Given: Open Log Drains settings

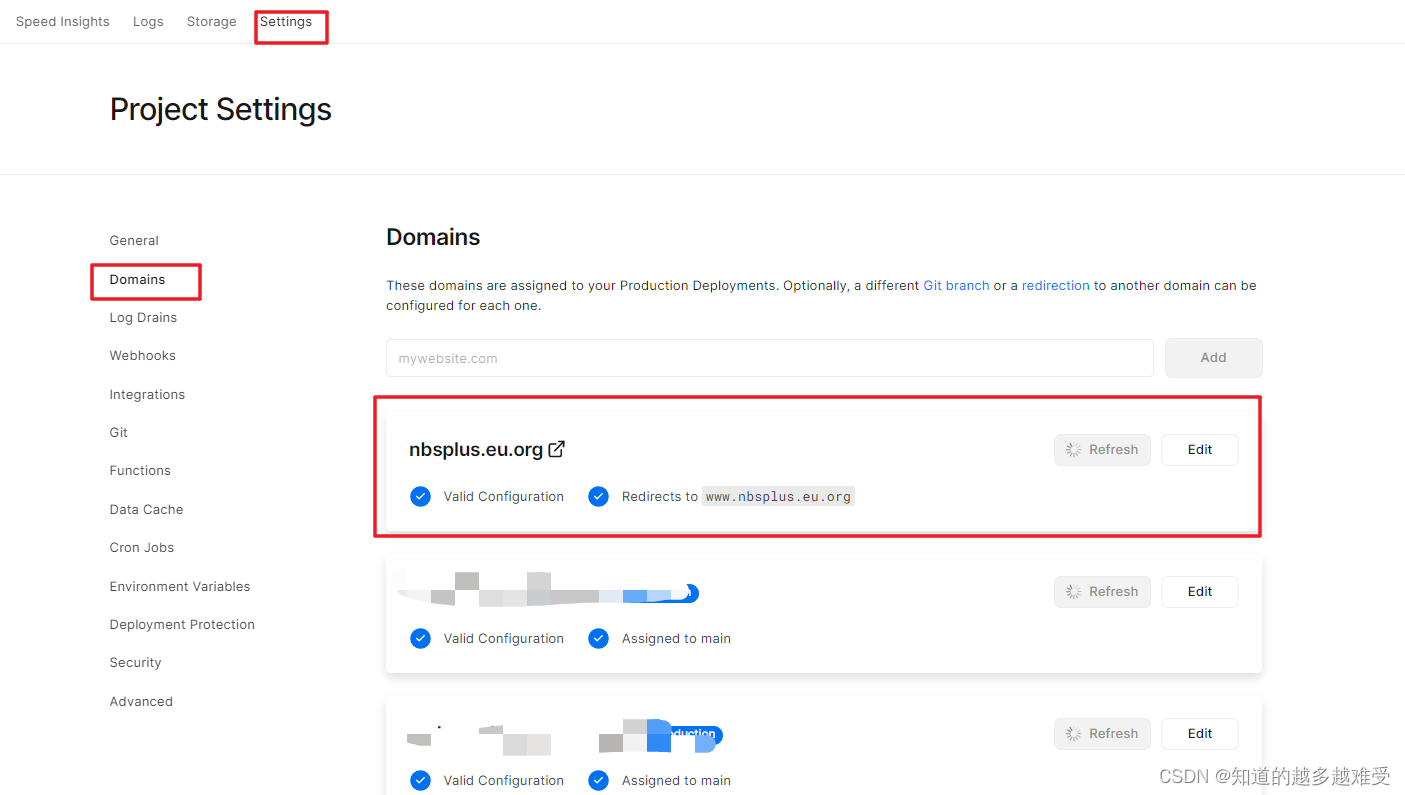Looking at the screenshot, I should (x=143, y=317).
